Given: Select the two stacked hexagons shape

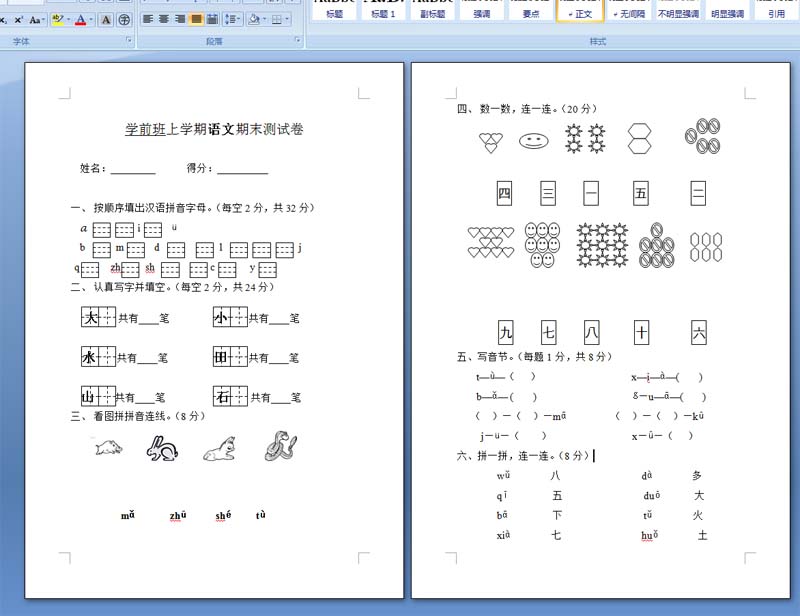Looking at the screenshot, I should point(639,138).
